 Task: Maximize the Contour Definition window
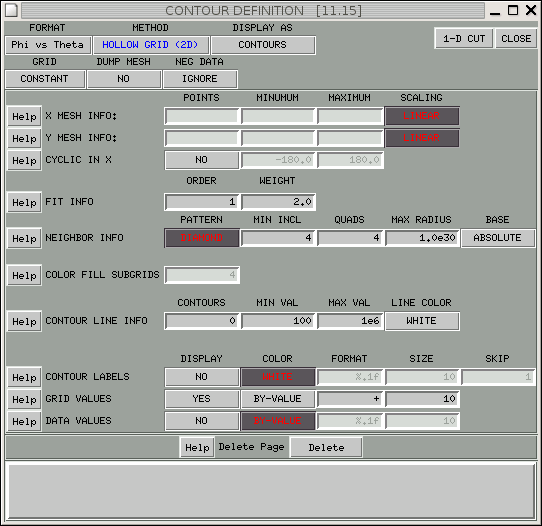click(513, 10)
